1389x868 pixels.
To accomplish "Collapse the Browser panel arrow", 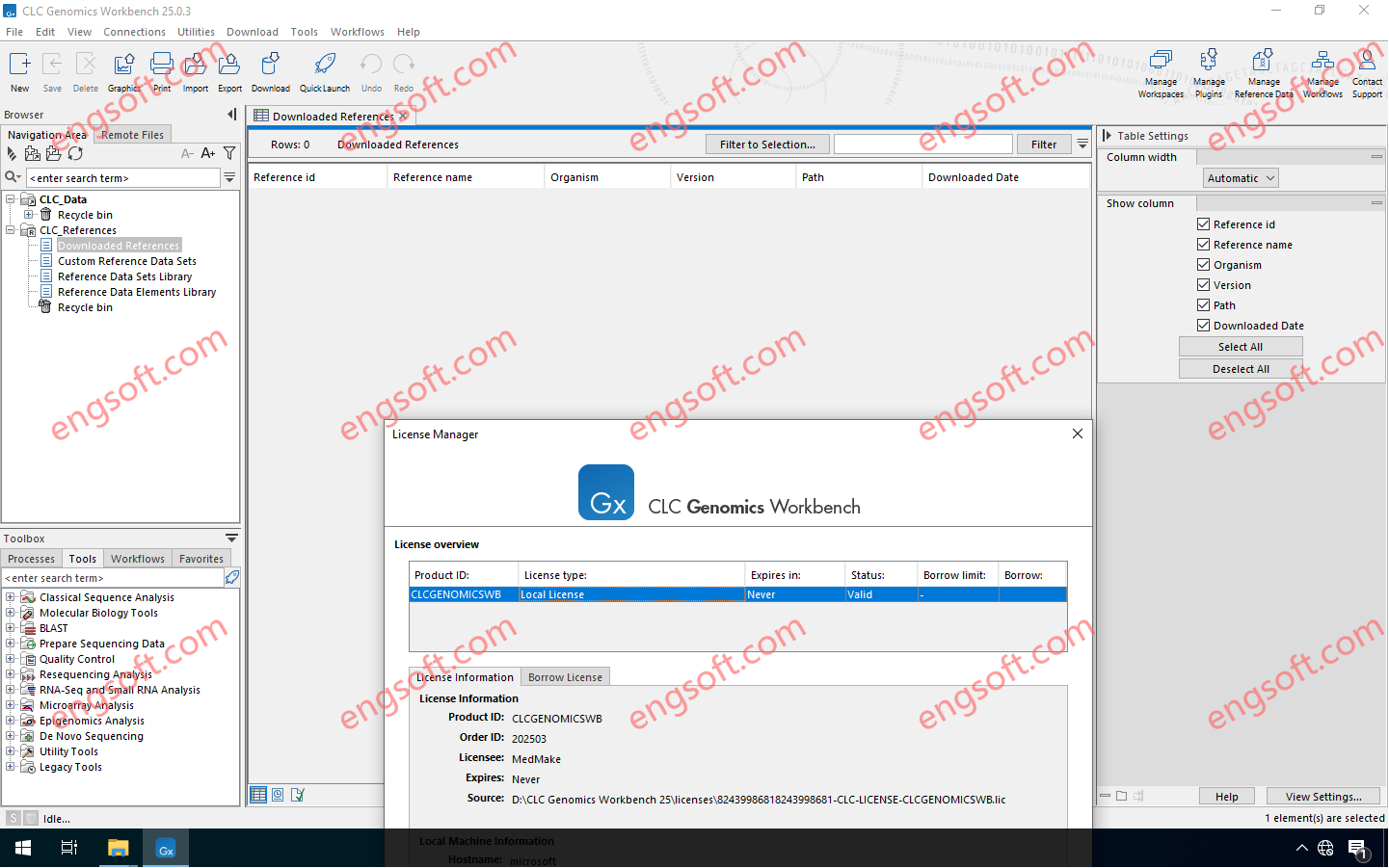I will [x=231, y=115].
